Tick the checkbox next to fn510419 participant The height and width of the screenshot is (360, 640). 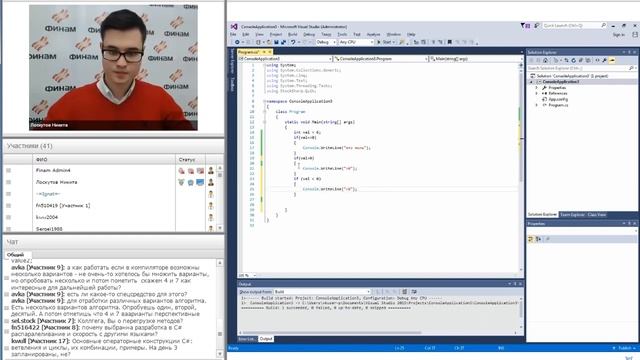[9, 206]
